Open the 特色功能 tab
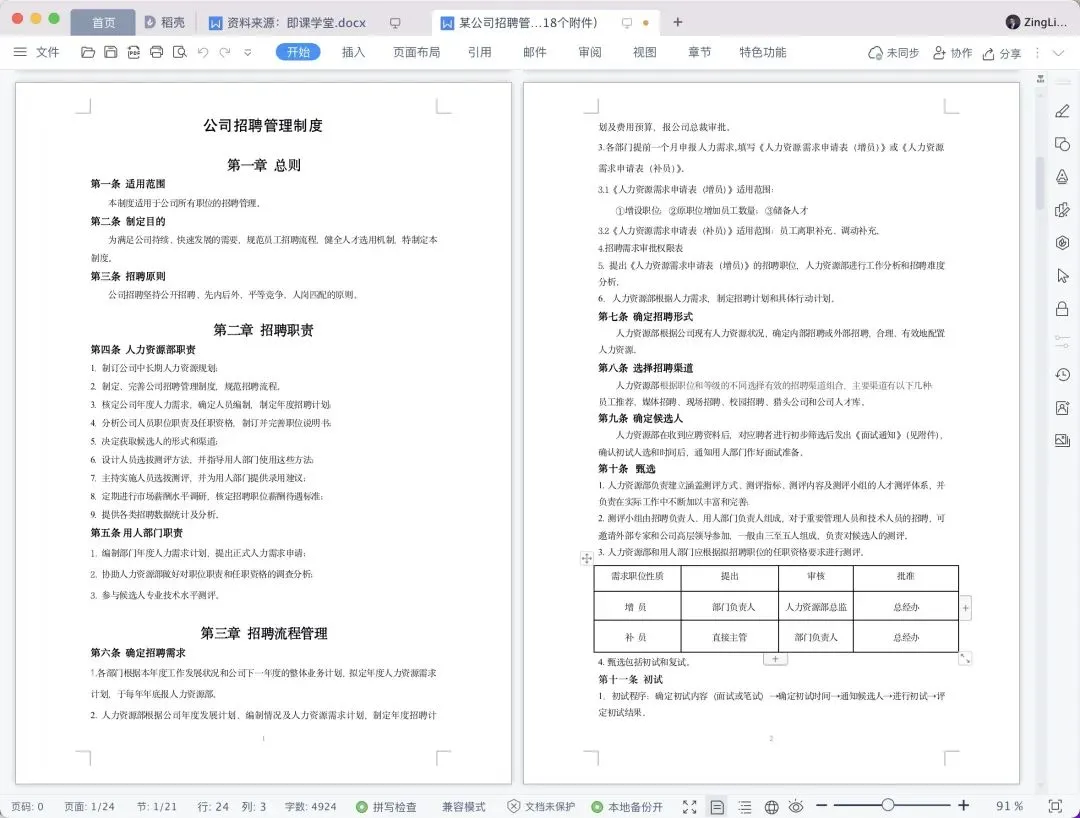1080x818 pixels. 762,52
